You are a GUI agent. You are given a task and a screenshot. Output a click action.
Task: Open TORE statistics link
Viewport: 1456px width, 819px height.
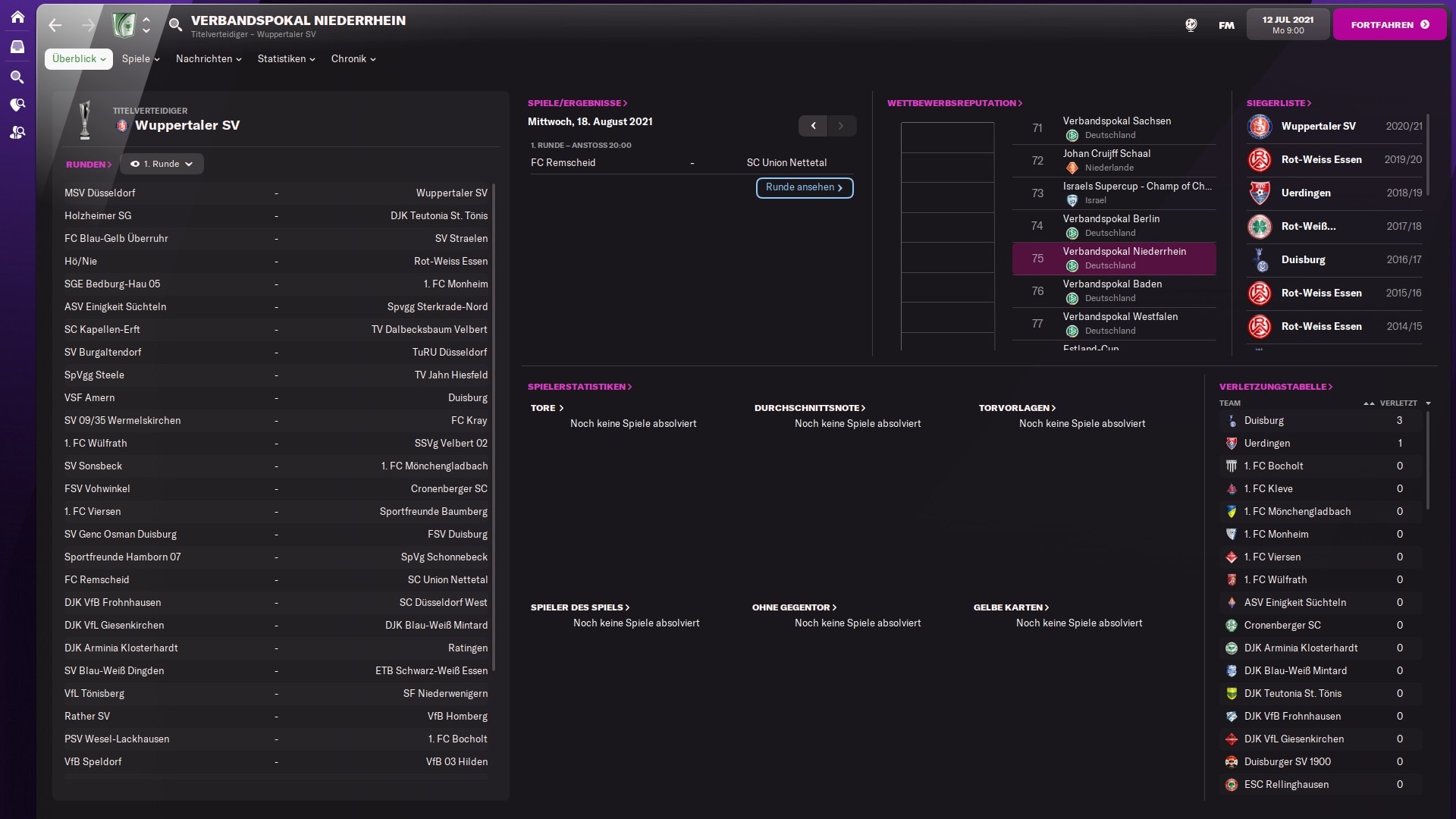[547, 408]
